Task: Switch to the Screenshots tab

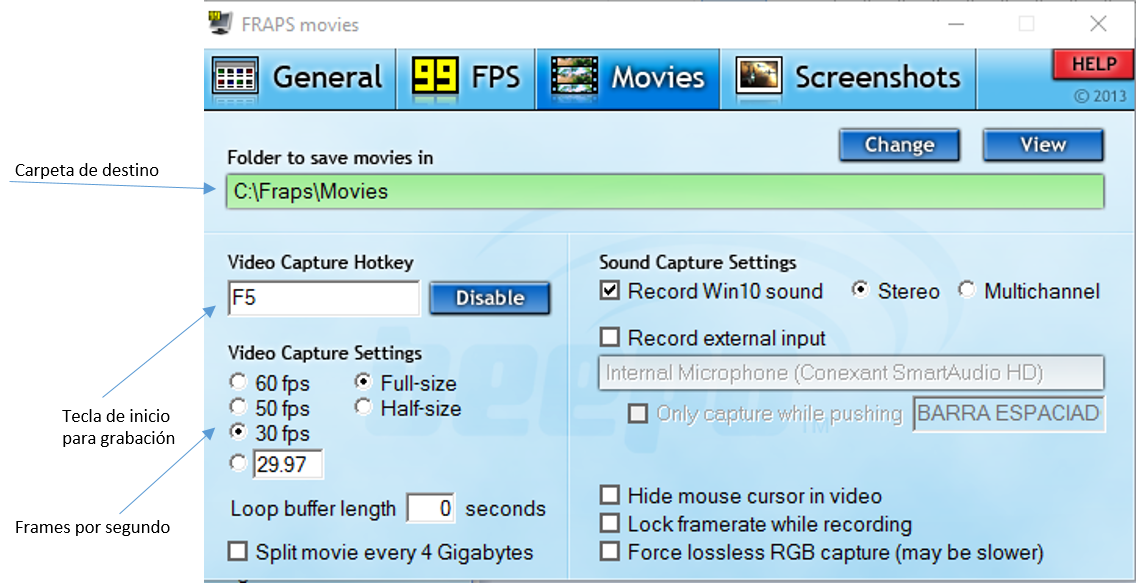Action: point(850,78)
